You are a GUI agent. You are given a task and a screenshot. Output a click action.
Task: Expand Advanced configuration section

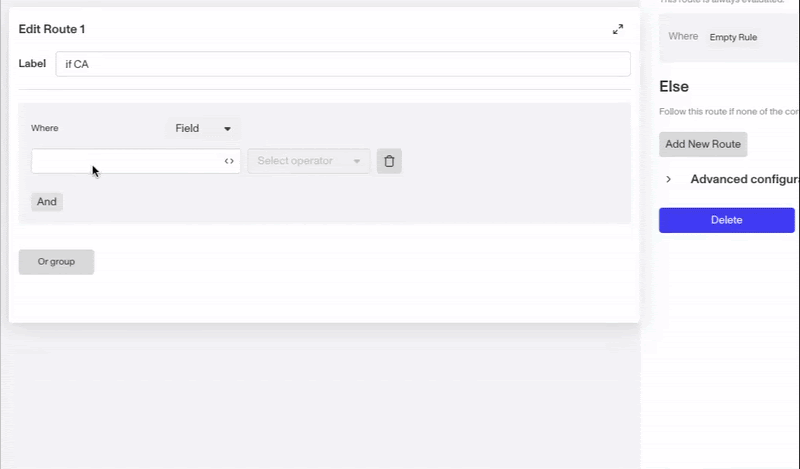click(x=668, y=179)
